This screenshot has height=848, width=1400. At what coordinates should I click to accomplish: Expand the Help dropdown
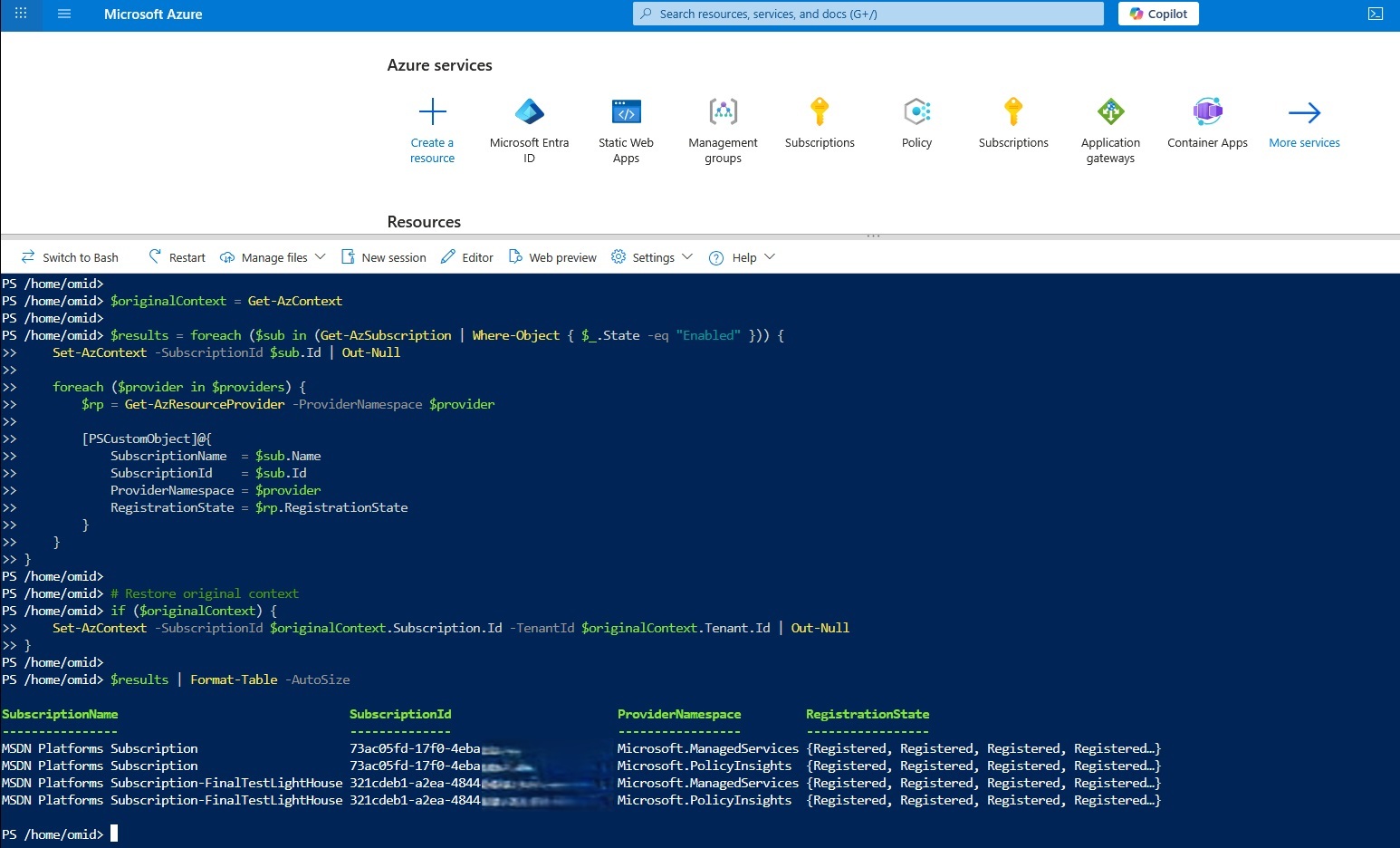click(x=741, y=257)
